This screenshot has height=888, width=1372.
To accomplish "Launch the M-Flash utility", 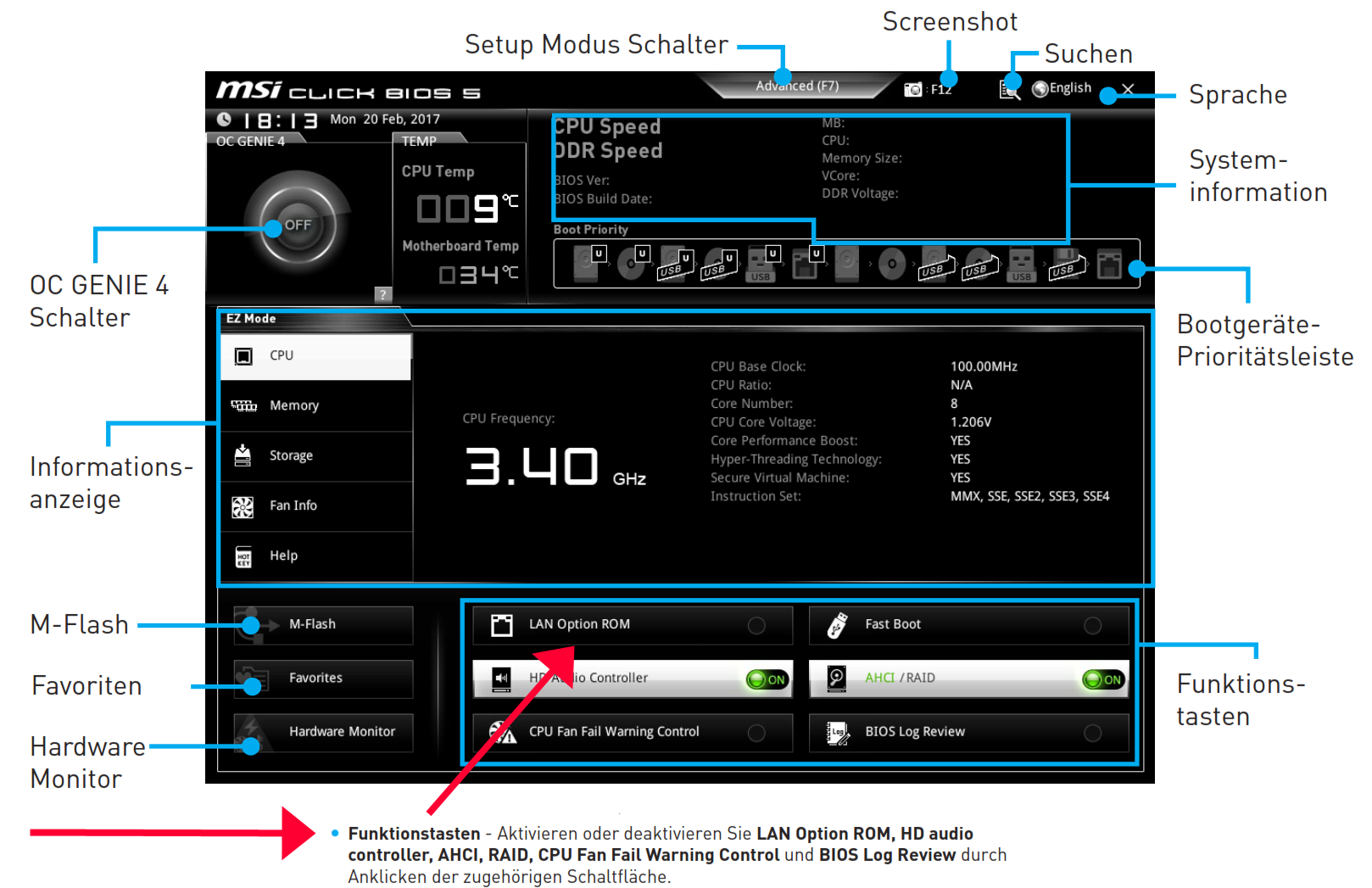I will [323, 625].
